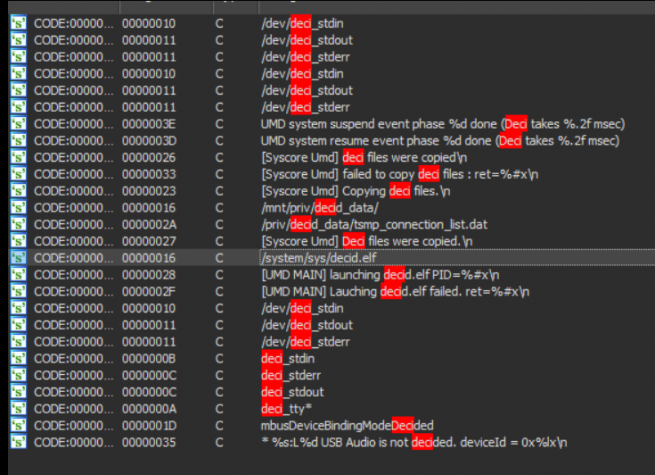Select the 'failed to copy deci files' string
This screenshot has width=655, height=475.
pyautogui.click(x=393, y=174)
